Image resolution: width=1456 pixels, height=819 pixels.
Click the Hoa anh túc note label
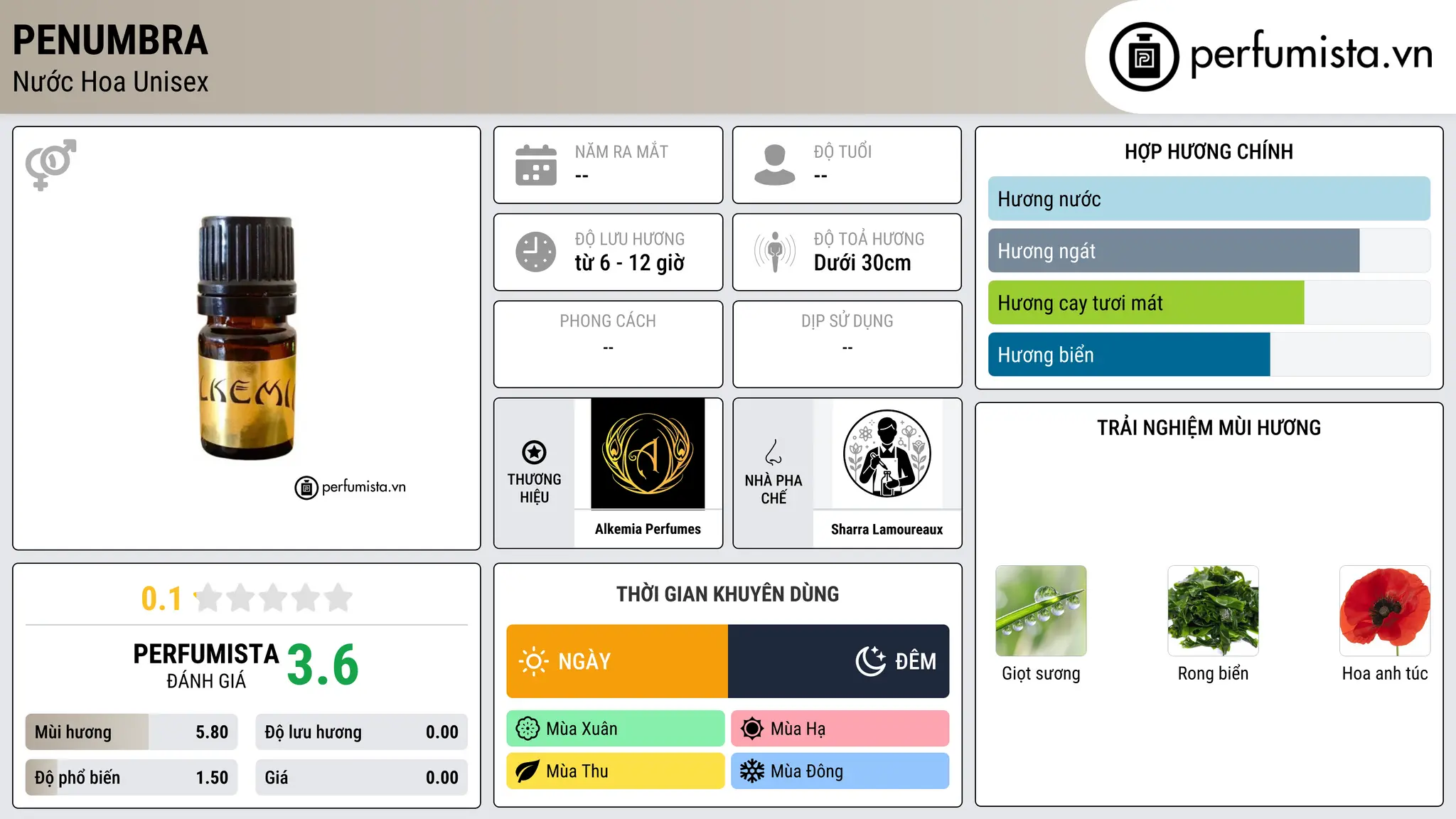tap(1385, 673)
